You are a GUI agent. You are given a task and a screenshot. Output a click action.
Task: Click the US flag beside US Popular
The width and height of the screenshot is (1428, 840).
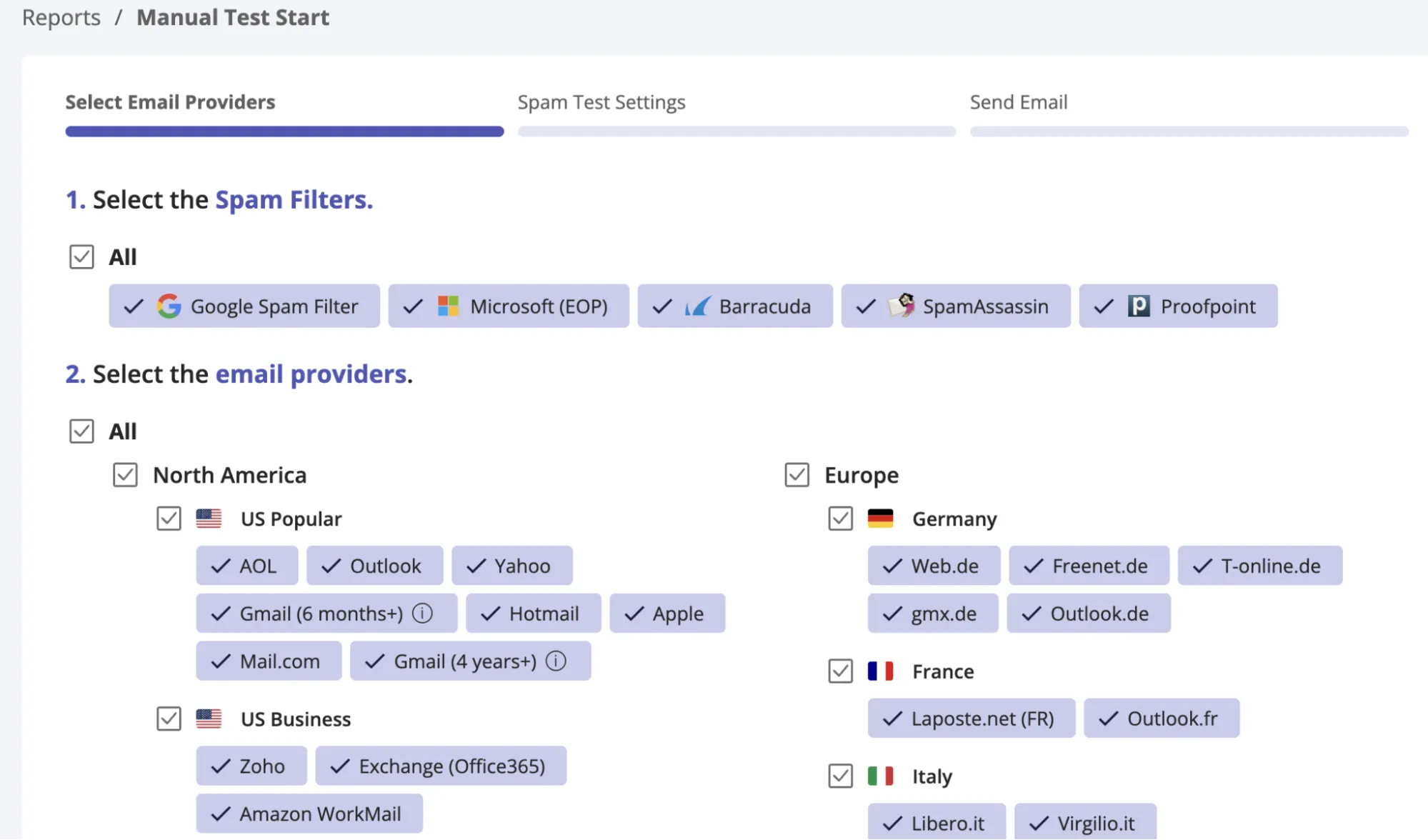(x=209, y=519)
